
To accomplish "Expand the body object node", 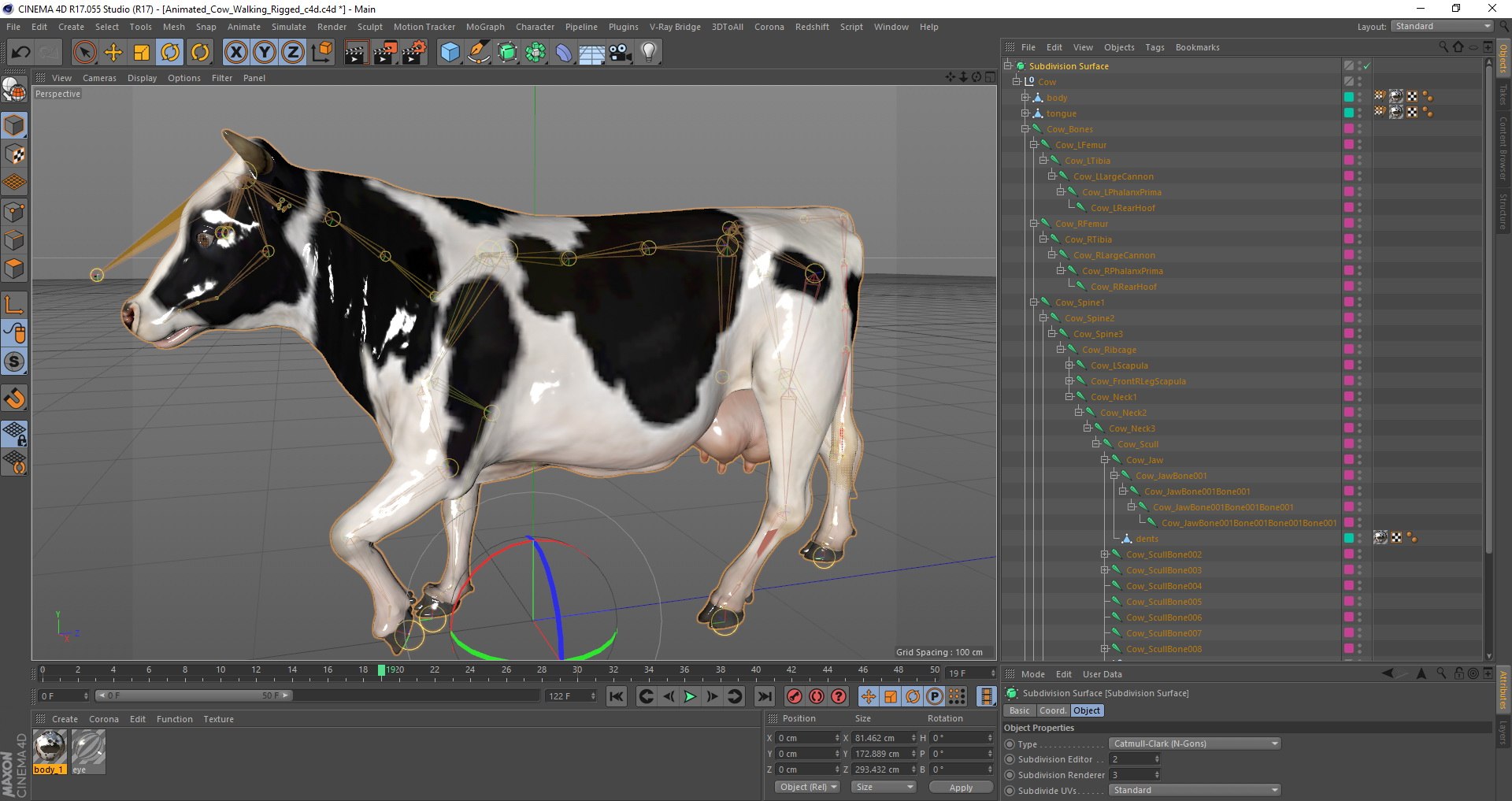I will pyautogui.click(x=1025, y=98).
